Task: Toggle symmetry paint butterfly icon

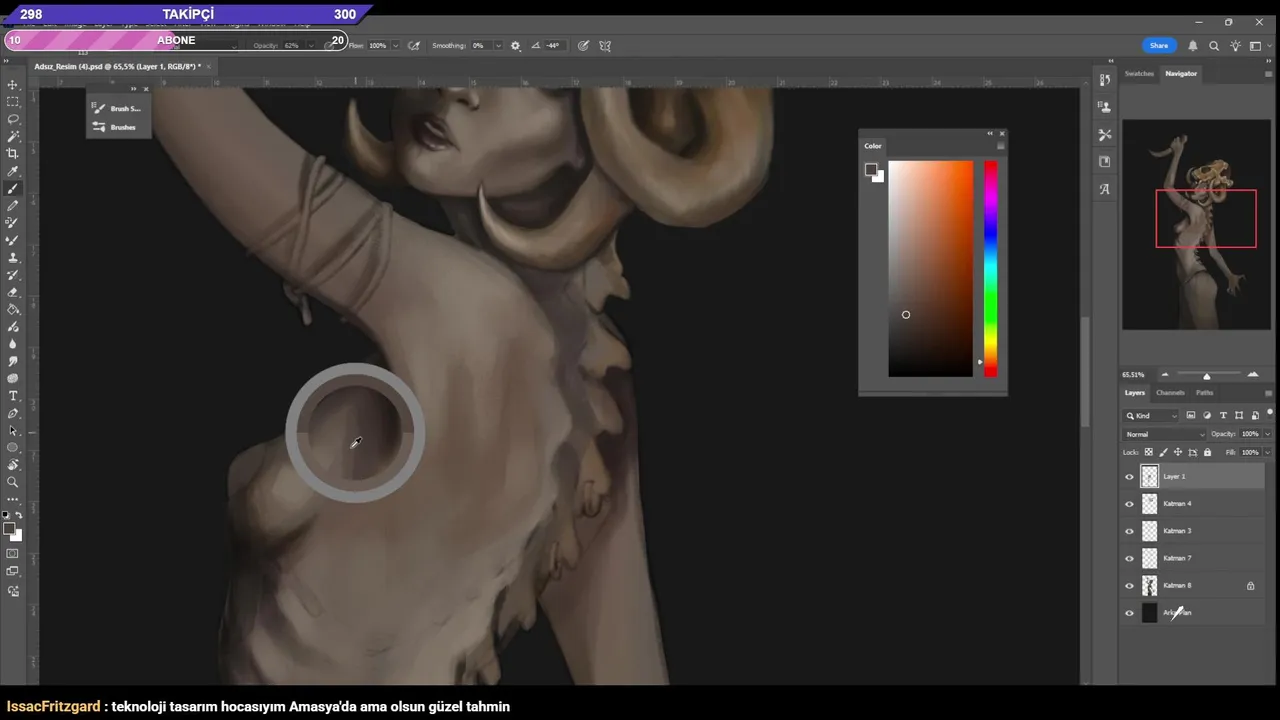Action: click(605, 46)
